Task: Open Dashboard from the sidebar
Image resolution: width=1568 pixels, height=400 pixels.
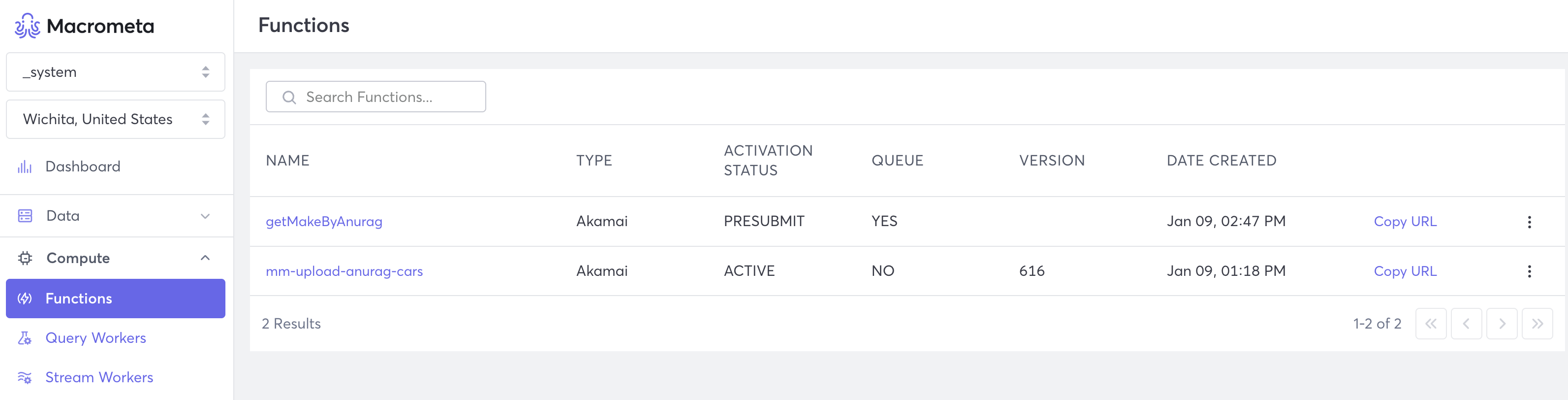Action: pyautogui.click(x=83, y=166)
